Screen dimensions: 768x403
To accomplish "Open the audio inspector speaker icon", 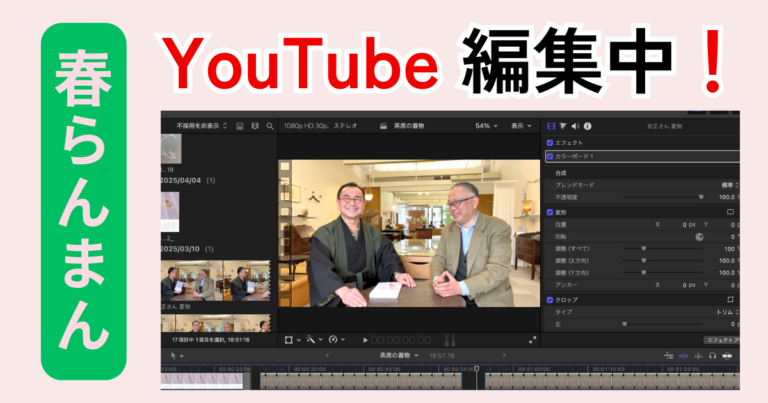I will click(x=575, y=126).
